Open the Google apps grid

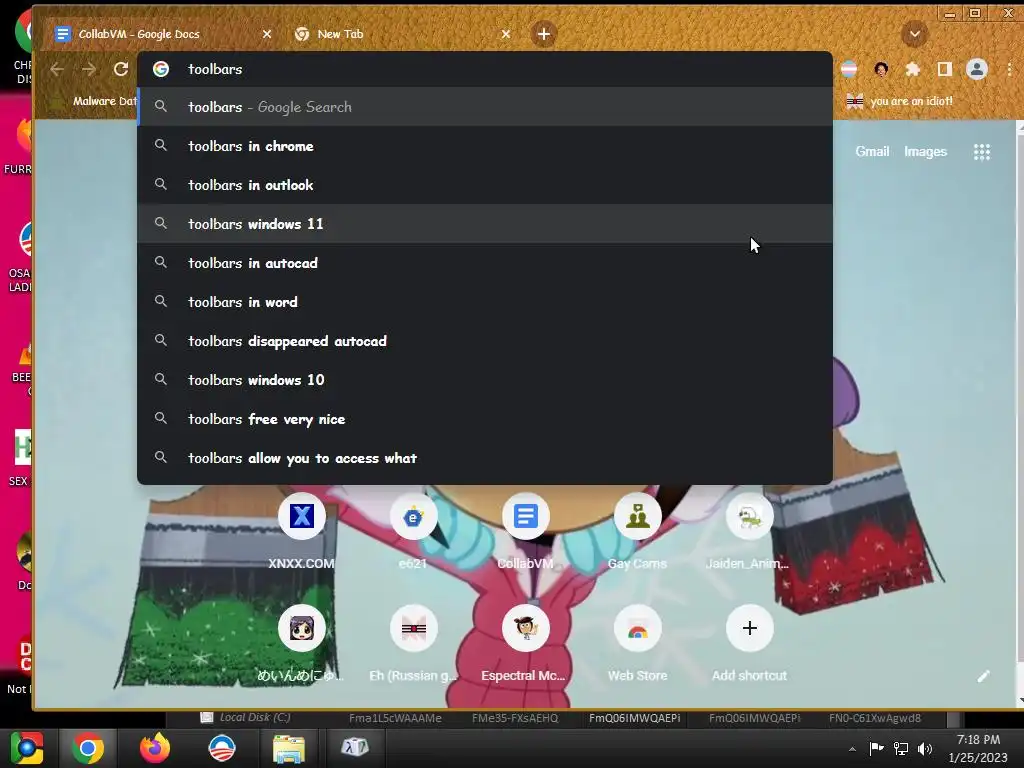pyautogui.click(x=982, y=152)
